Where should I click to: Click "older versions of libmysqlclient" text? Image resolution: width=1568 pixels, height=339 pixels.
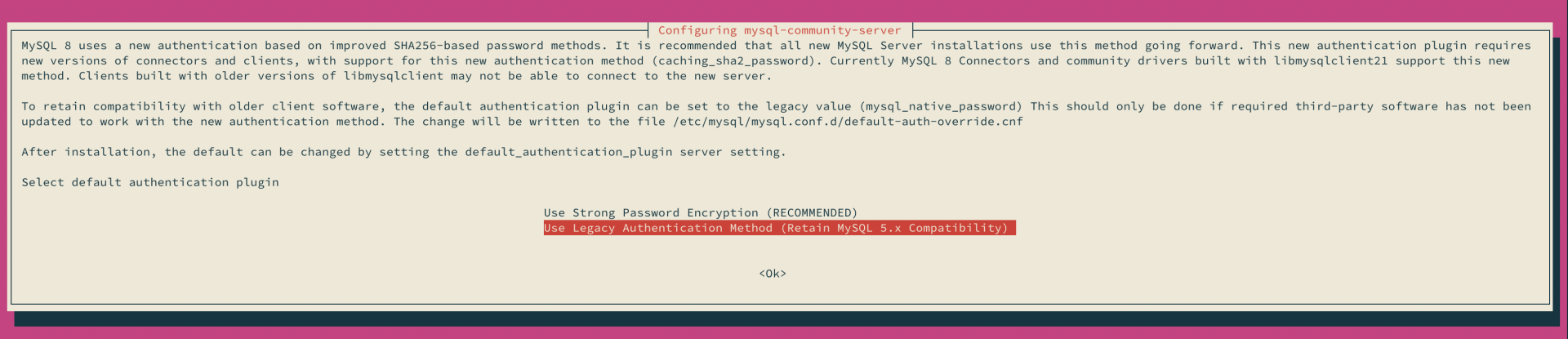329,76
